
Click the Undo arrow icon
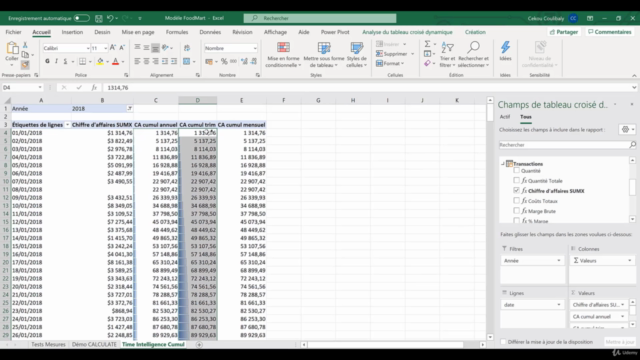110,18
